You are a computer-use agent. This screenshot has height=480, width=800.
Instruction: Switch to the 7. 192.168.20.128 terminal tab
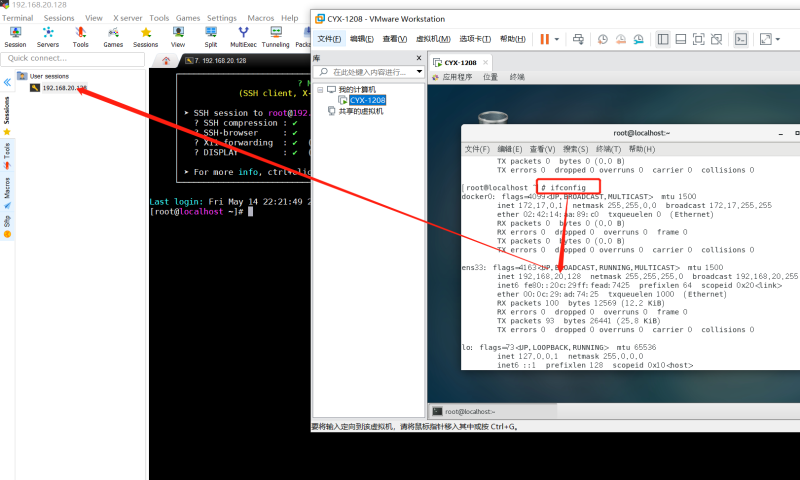217,61
